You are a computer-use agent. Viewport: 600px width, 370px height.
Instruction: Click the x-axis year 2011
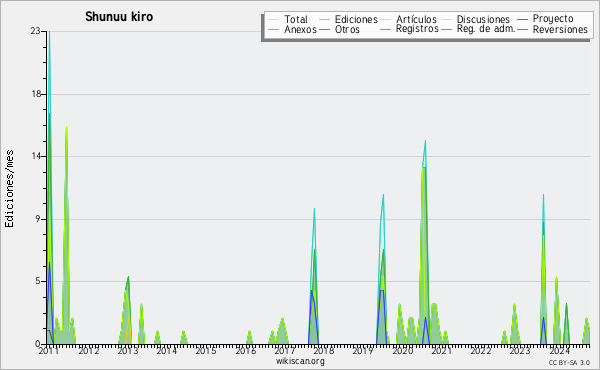tap(49, 351)
